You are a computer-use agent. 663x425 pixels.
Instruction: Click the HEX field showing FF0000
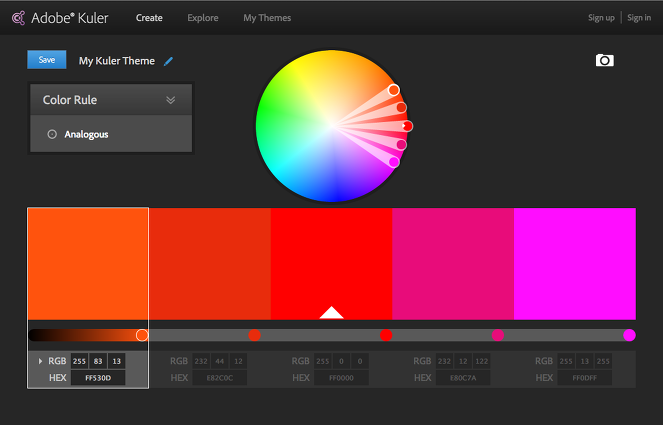pos(342,378)
